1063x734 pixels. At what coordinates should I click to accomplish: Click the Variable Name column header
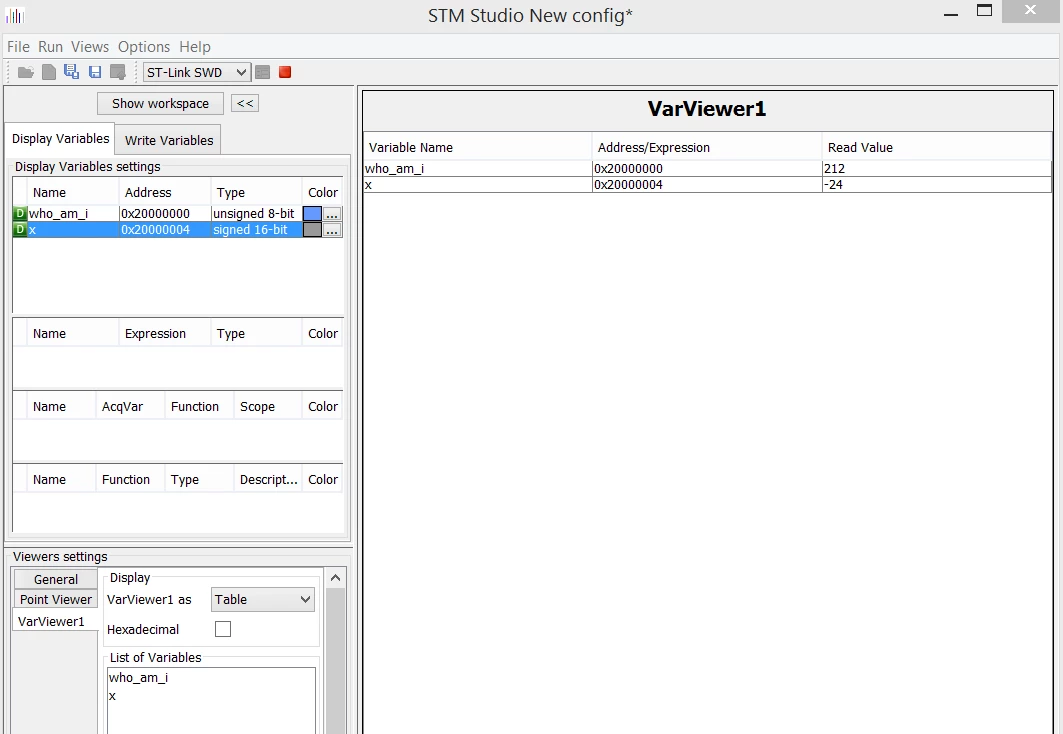coord(477,147)
